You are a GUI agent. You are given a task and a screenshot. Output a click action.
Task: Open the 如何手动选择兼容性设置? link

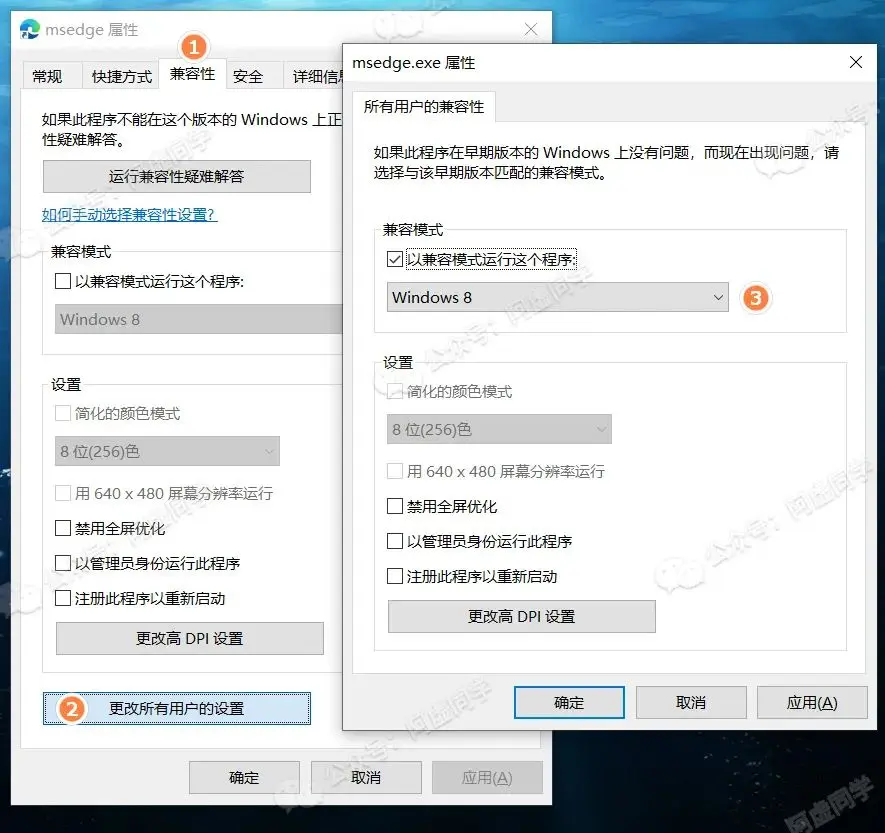point(129,214)
